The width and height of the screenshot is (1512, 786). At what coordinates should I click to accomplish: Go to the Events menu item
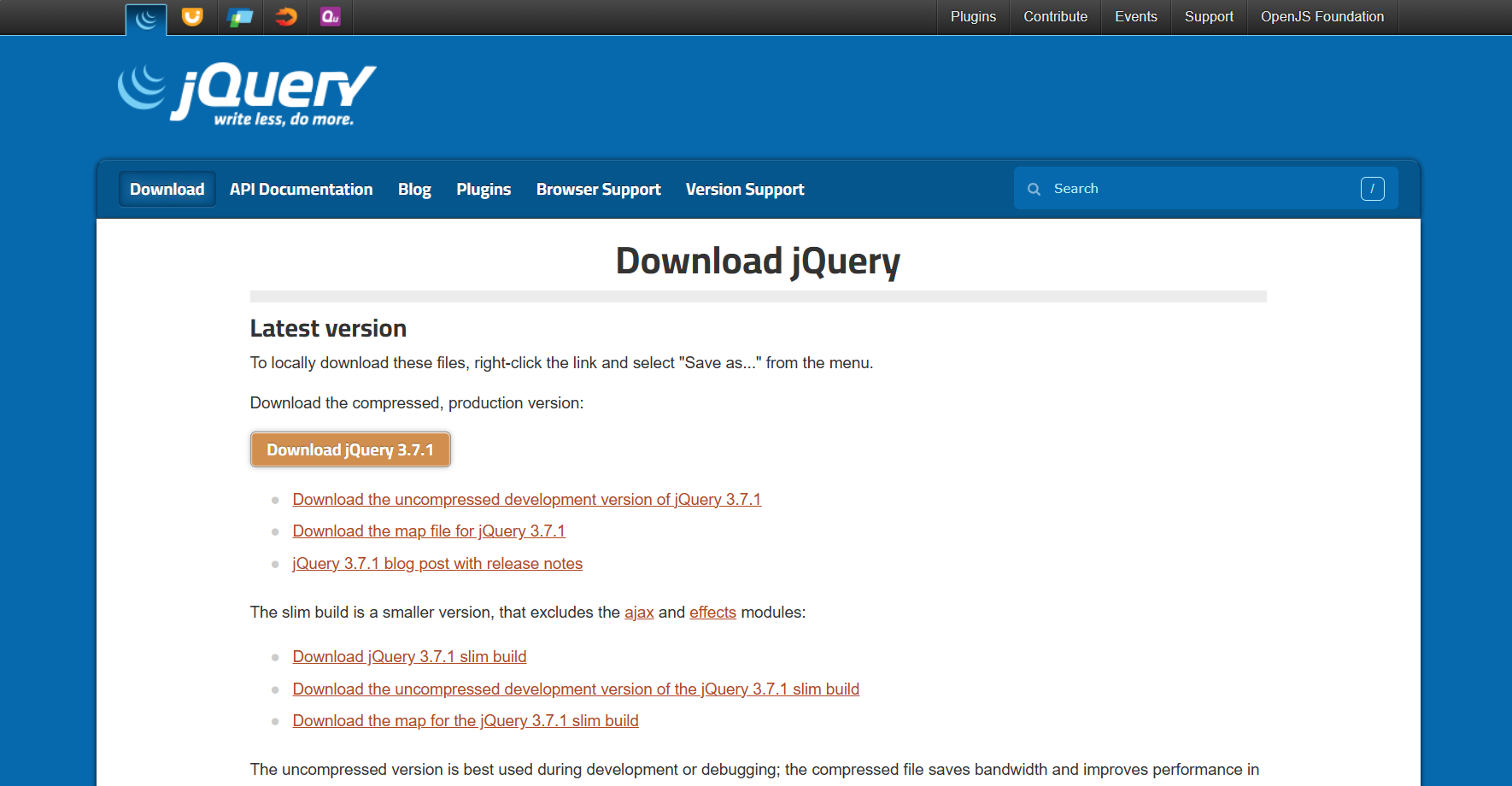pos(1135,16)
